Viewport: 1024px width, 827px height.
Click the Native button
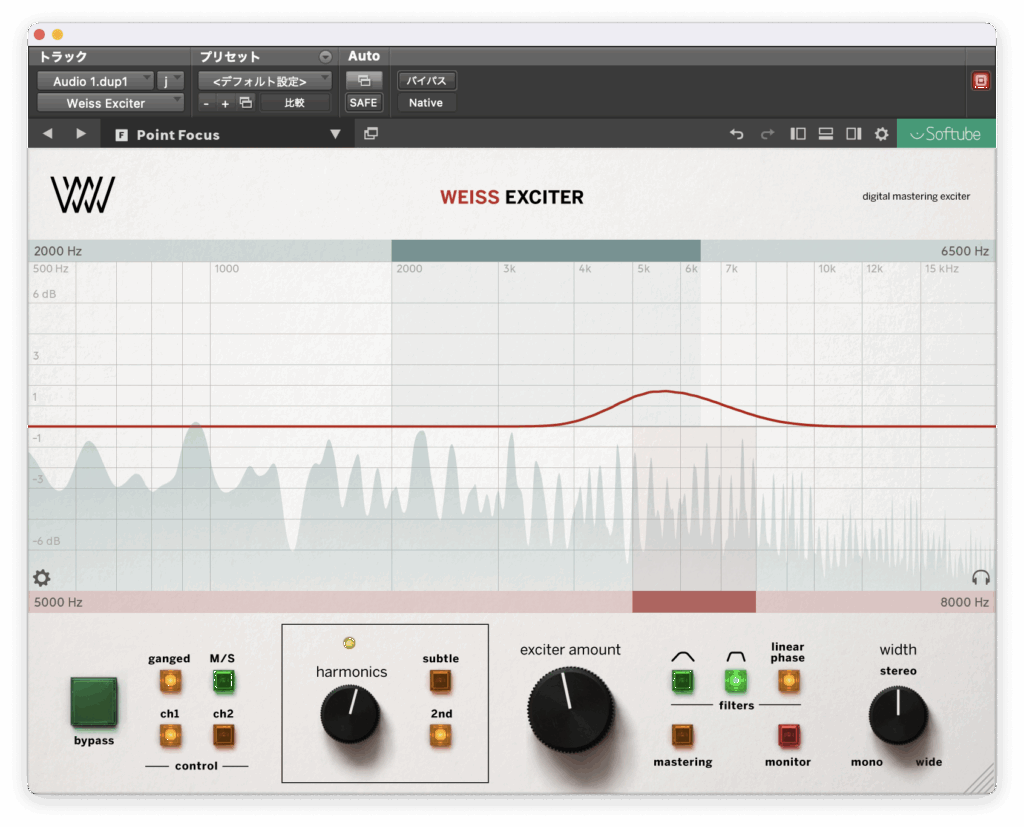point(426,103)
